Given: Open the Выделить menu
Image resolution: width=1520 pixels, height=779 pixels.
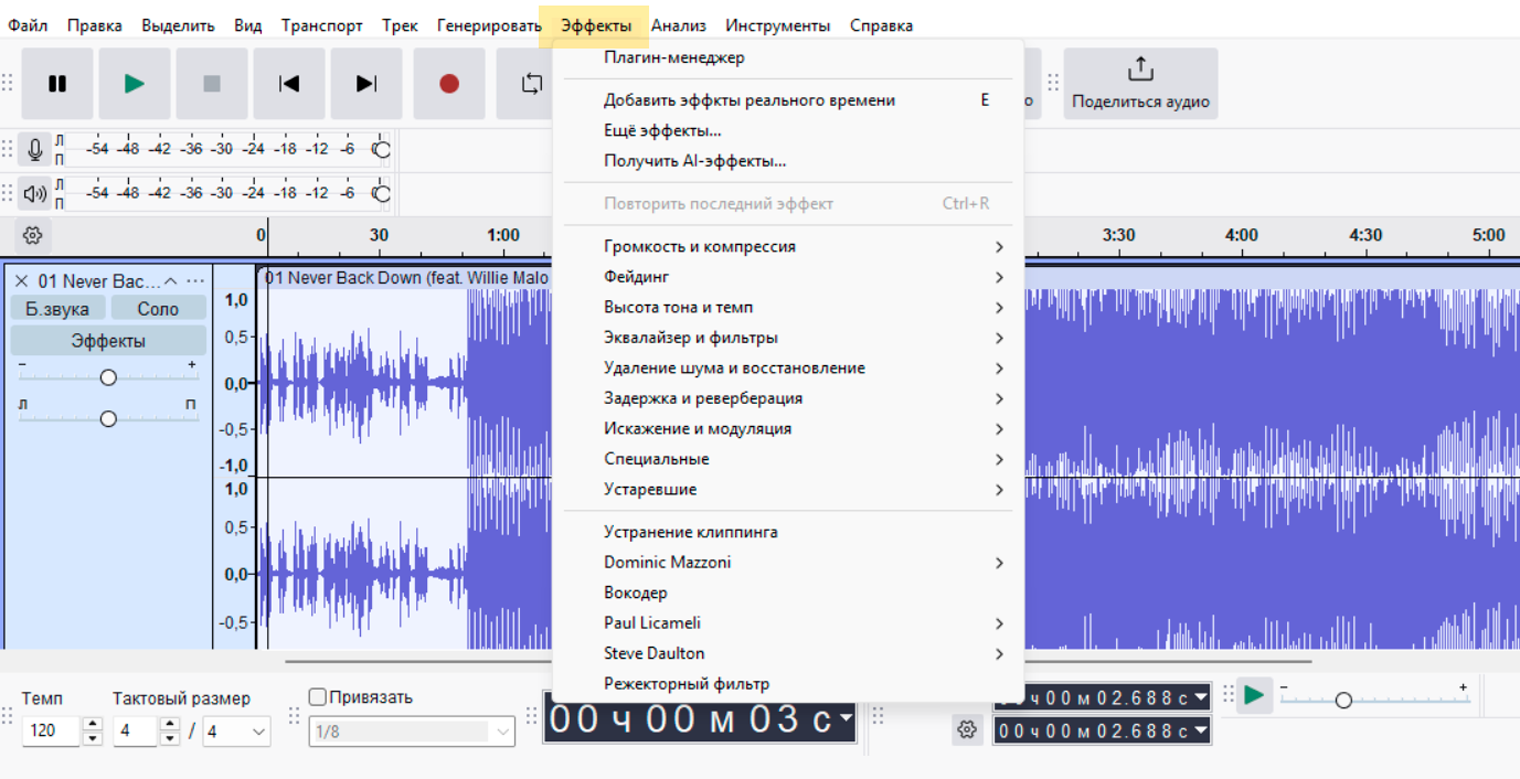Looking at the screenshot, I should [178, 26].
